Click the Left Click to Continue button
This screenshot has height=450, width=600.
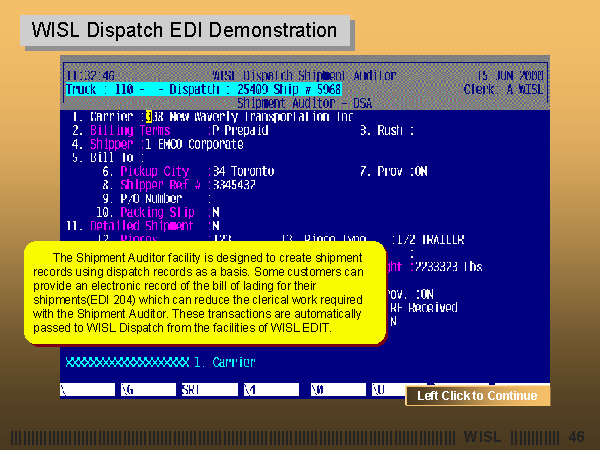(x=478, y=396)
